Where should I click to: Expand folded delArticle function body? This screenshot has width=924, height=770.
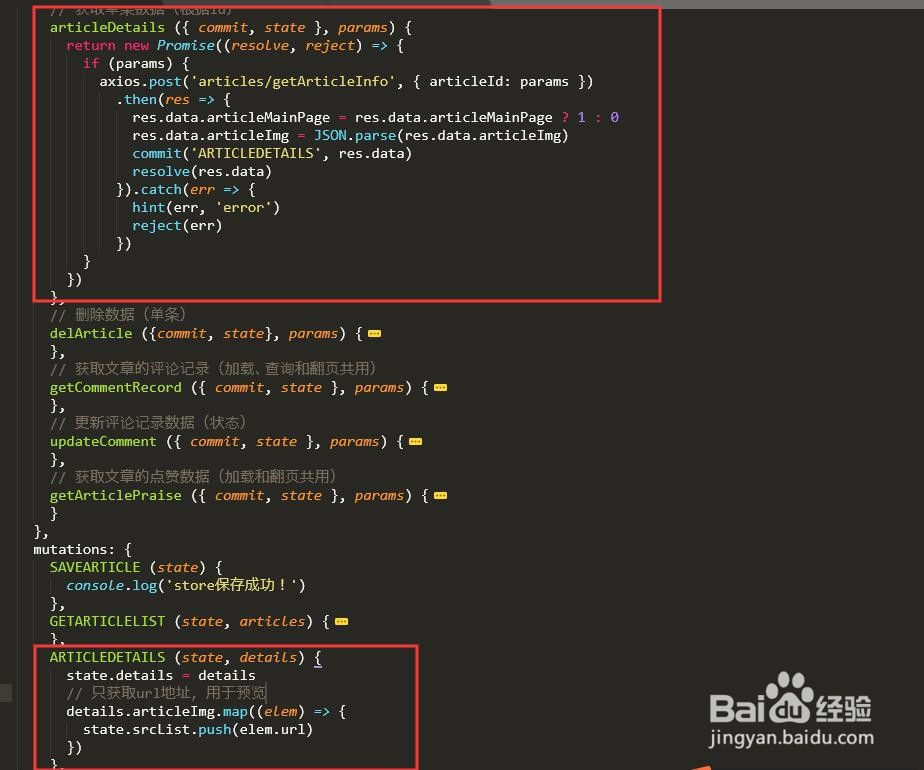pos(375,333)
